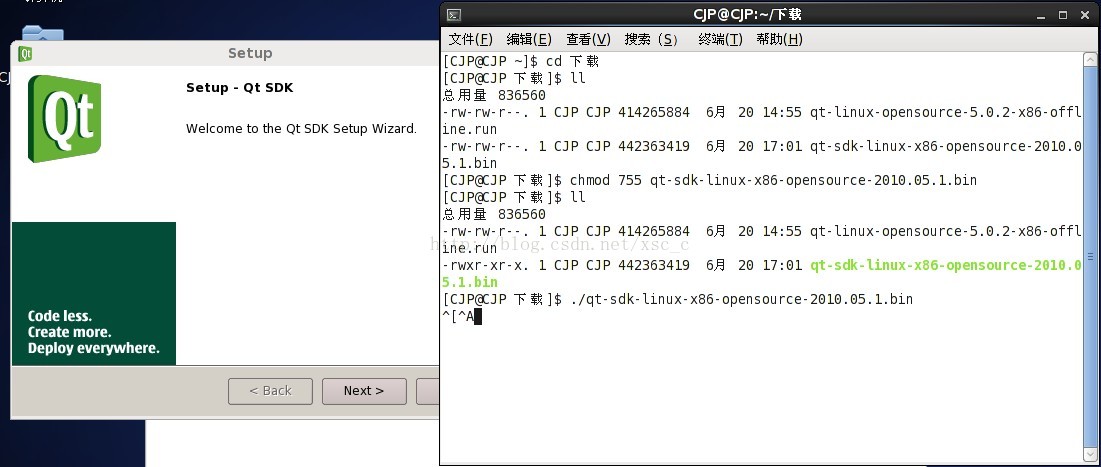Click the terminal icon in the title bar
1101x467 pixels.
454,15
